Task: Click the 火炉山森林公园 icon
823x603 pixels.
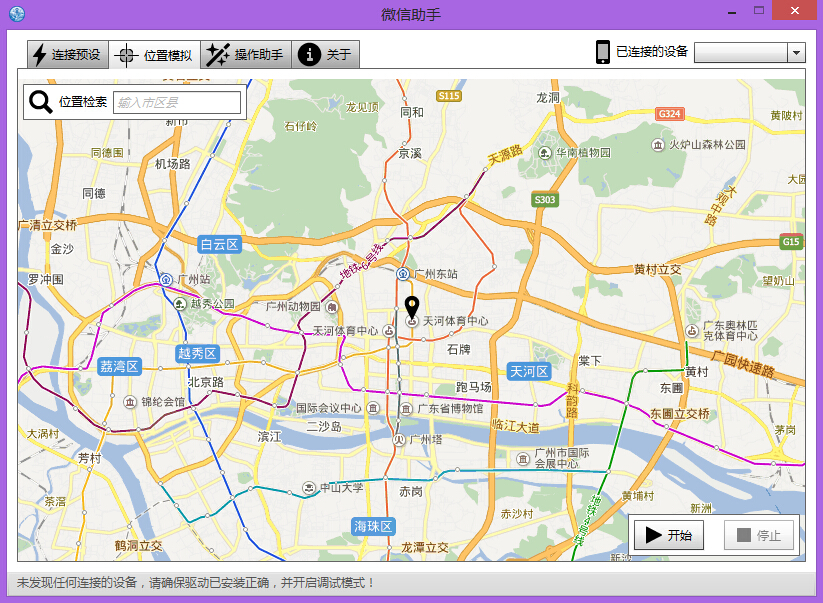Action: click(658, 144)
